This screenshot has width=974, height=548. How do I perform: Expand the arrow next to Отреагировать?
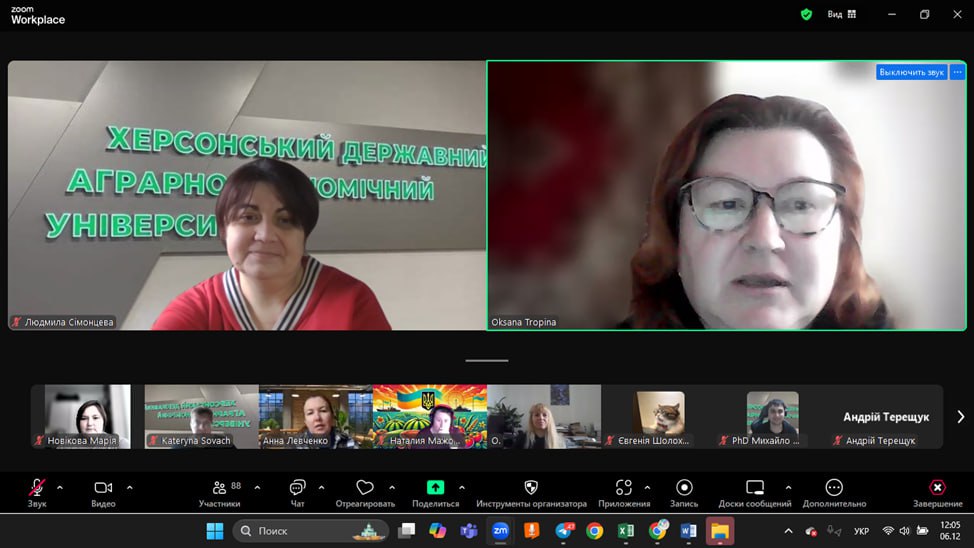392,488
